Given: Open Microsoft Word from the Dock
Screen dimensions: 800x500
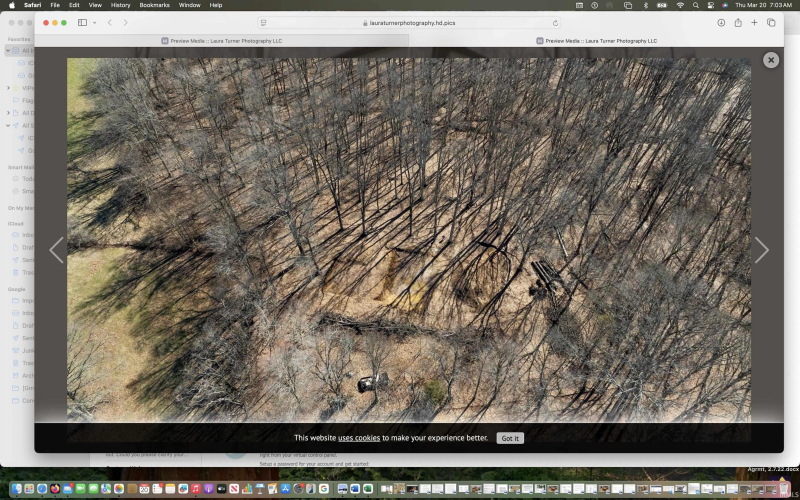Looking at the screenshot, I should tap(355, 489).
